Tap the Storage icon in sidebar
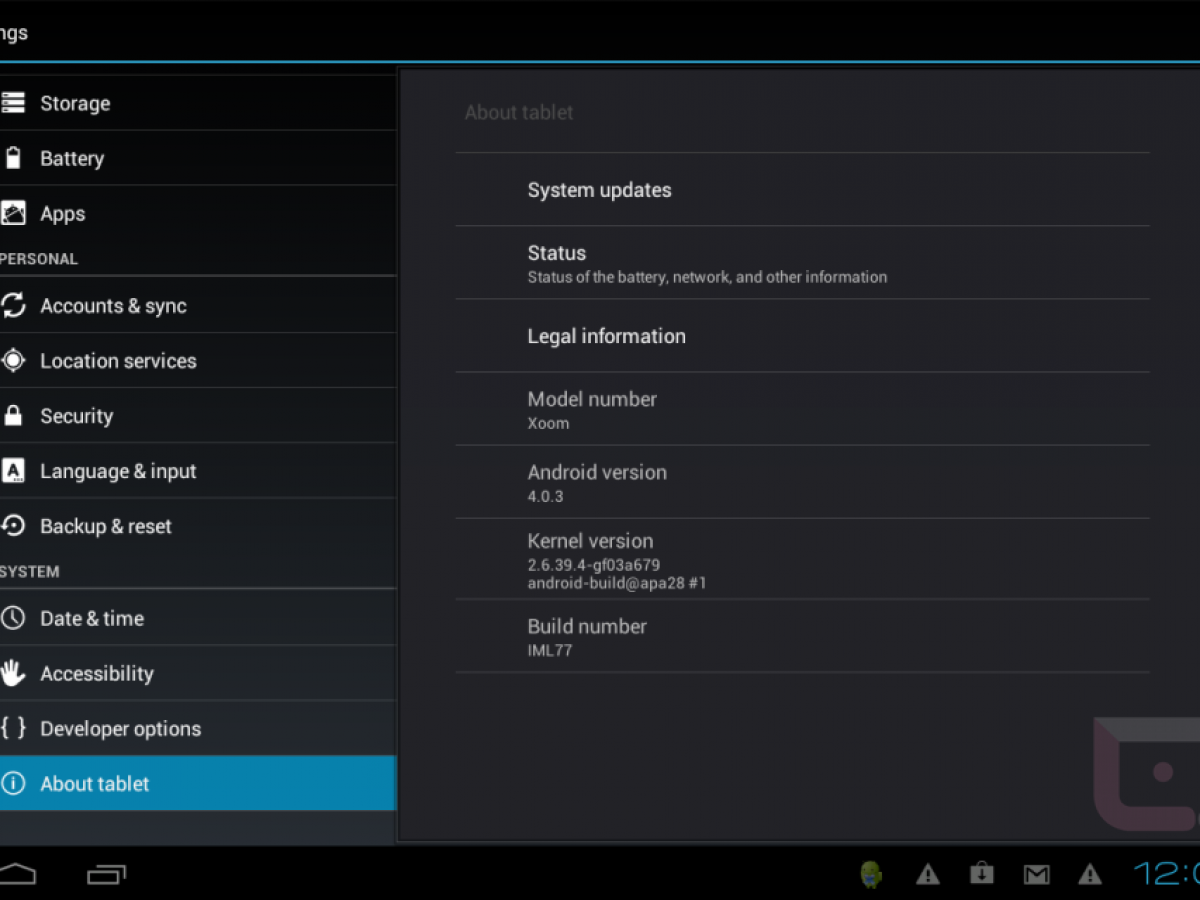 coord(13,103)
